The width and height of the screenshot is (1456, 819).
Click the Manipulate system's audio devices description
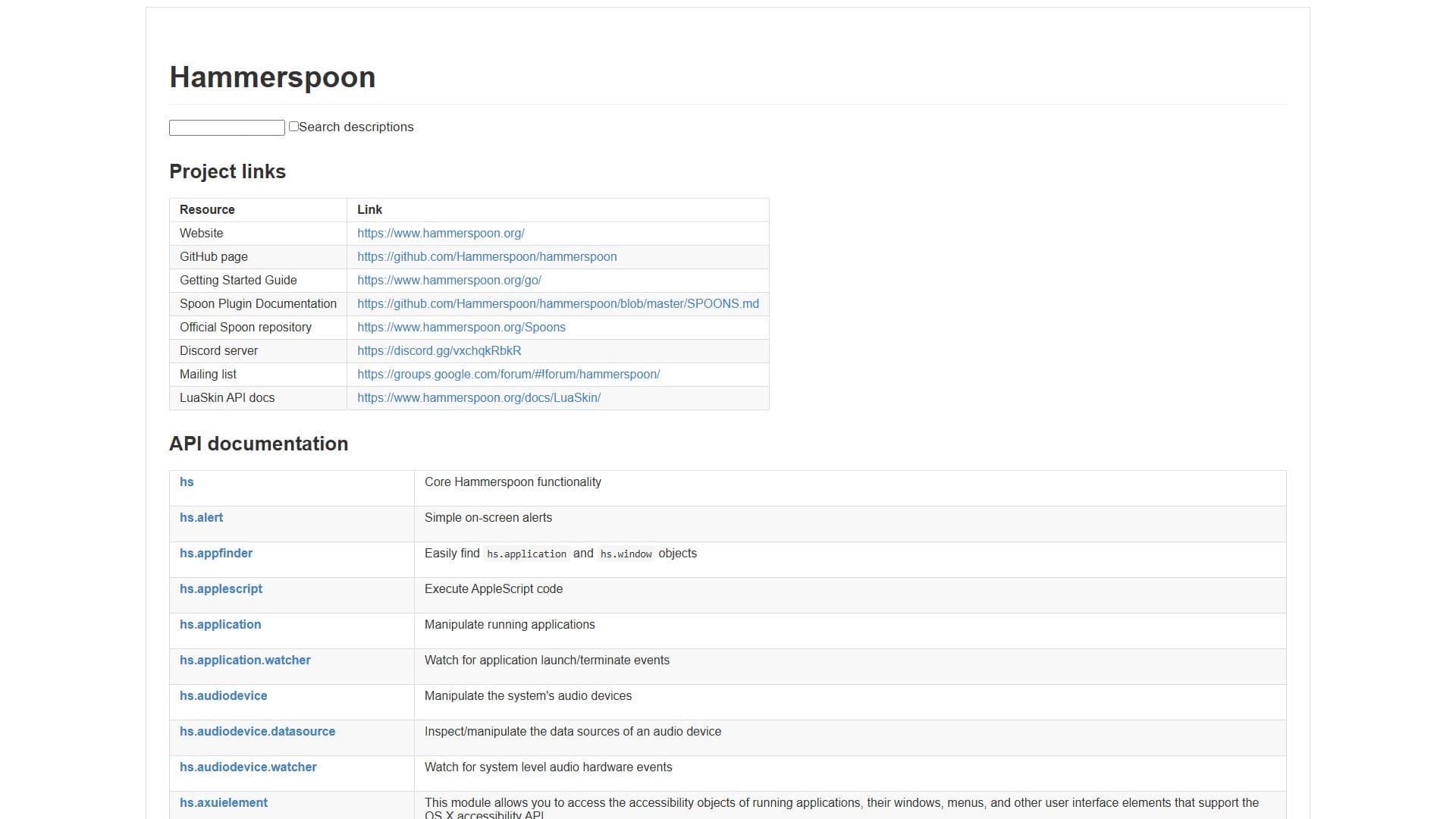point(528,696)
